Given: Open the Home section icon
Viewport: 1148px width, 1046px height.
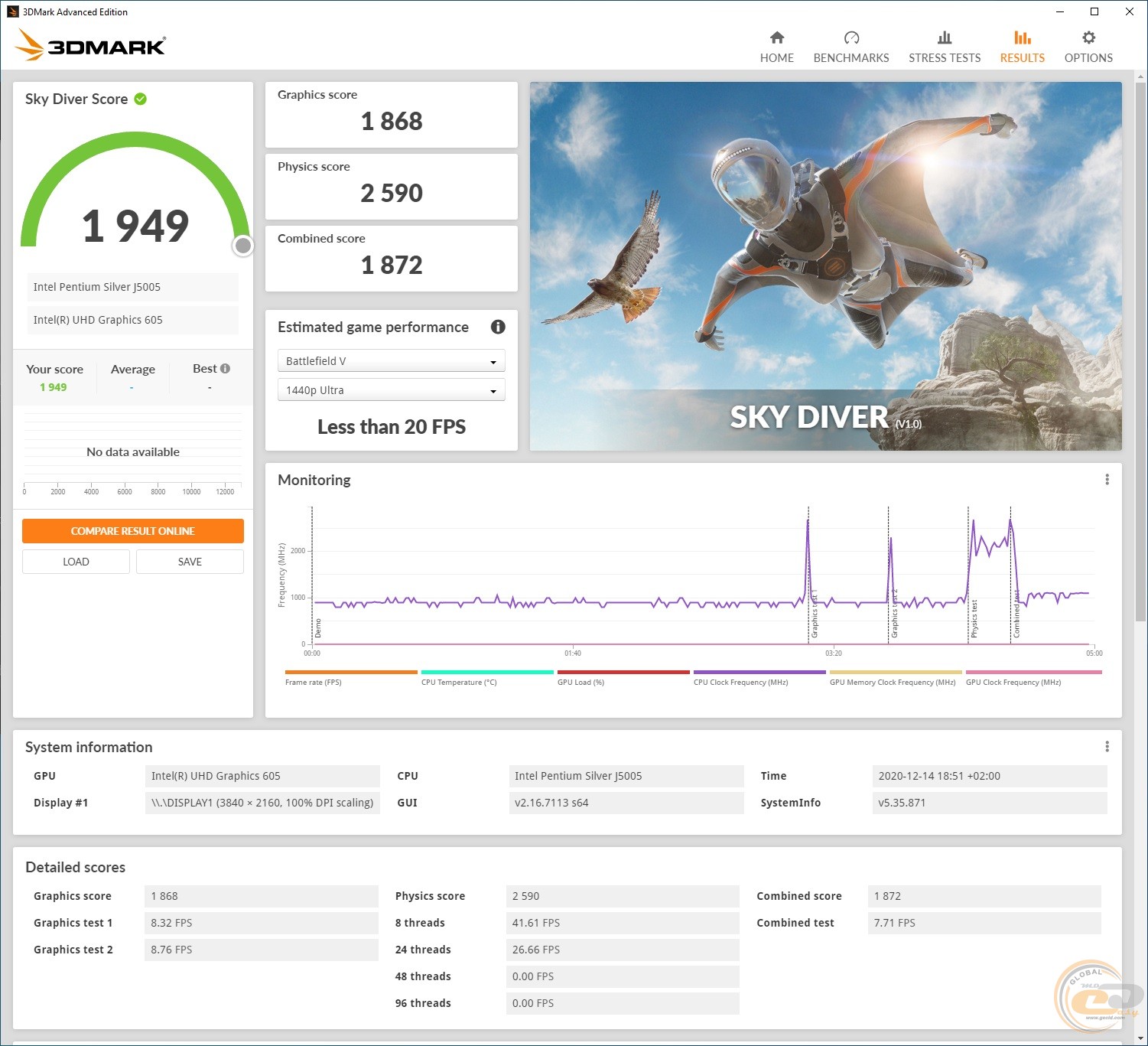Looking at the screenshot, I should coord(776,38).
